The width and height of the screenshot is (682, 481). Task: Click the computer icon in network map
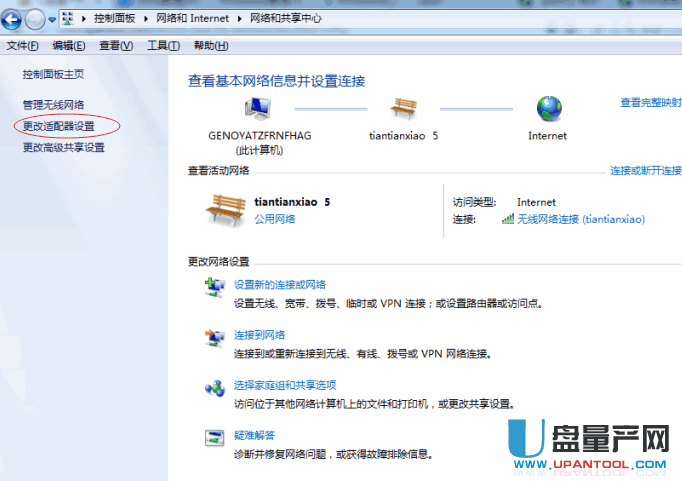pyautogui.click(x=259, y=108)
